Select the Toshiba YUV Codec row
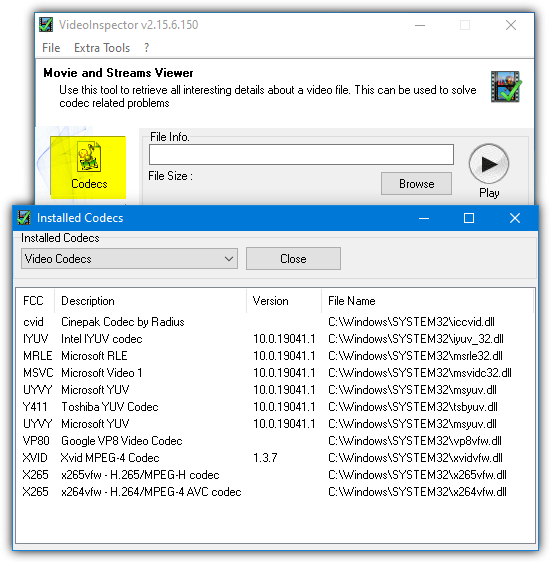 click(x=275, y=407)
